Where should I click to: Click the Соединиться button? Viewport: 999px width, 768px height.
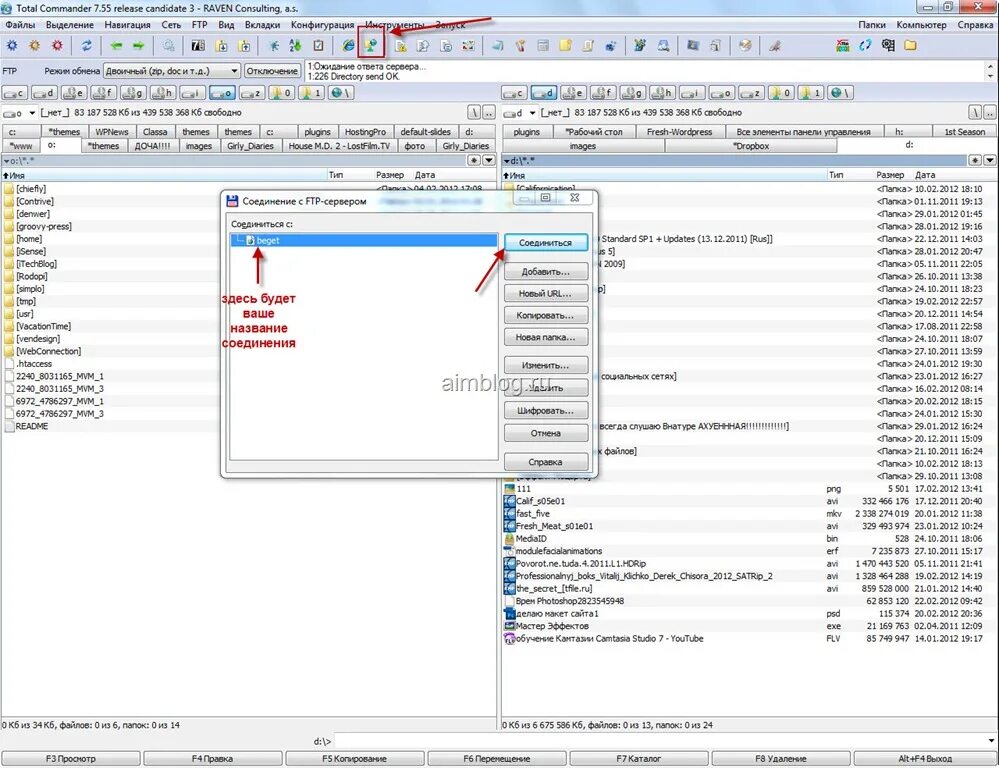545,243
